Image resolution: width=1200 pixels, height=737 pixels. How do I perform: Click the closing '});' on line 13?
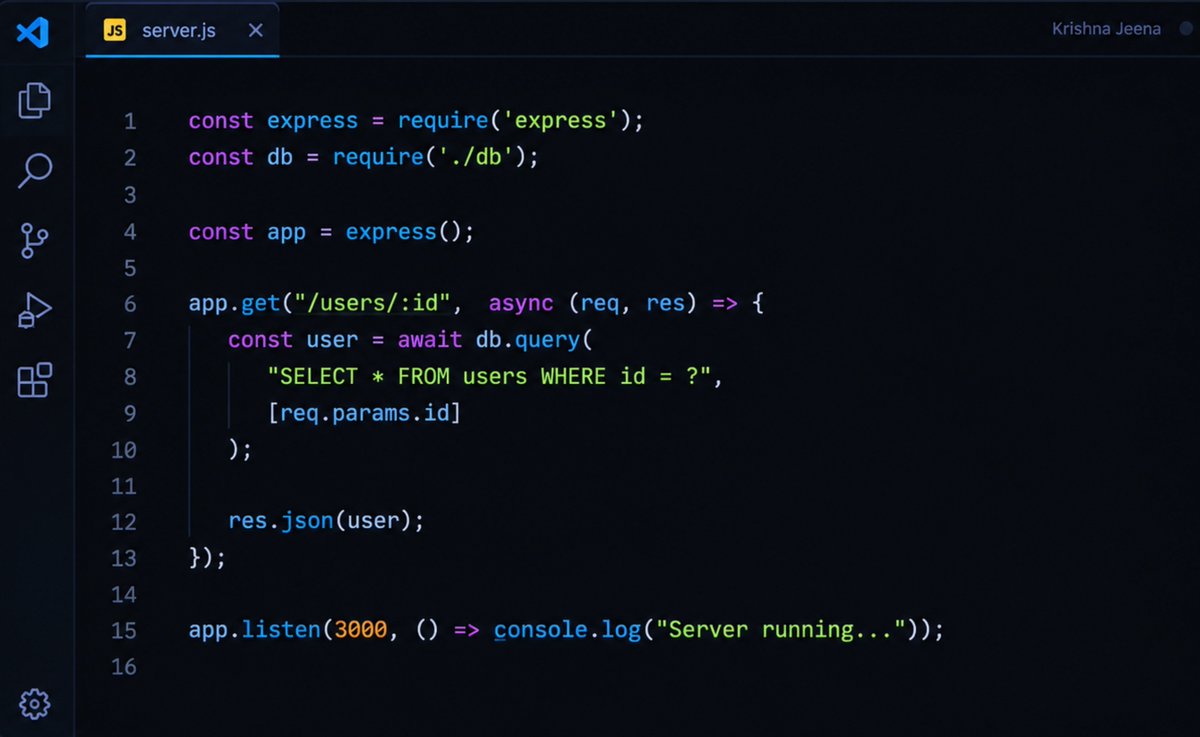pos(208,558)
